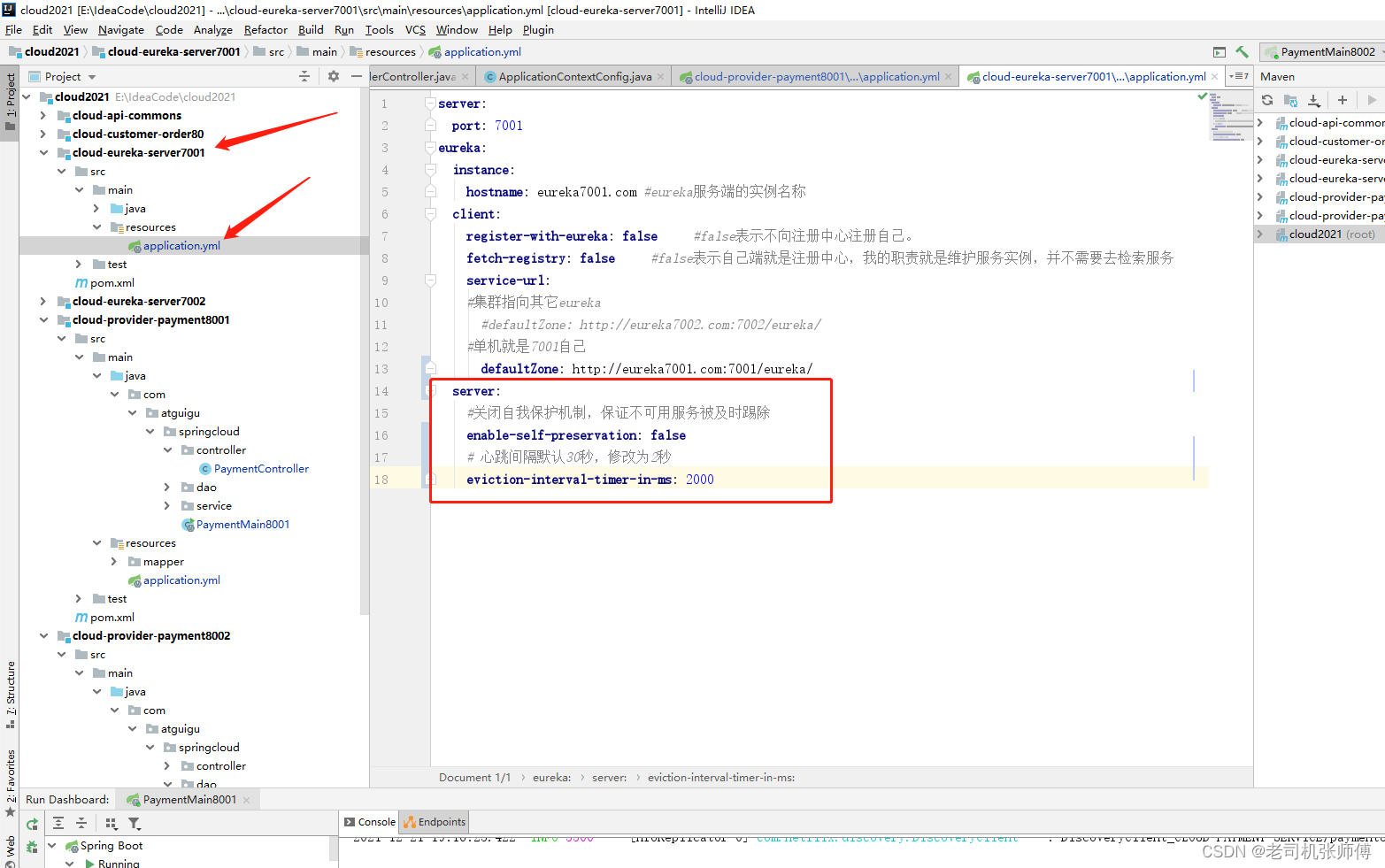The width and height of the screenshot is (1385, 868).
Task: Switch to cloud-provider-payment8001 application.yml tab
Action: 817,77
